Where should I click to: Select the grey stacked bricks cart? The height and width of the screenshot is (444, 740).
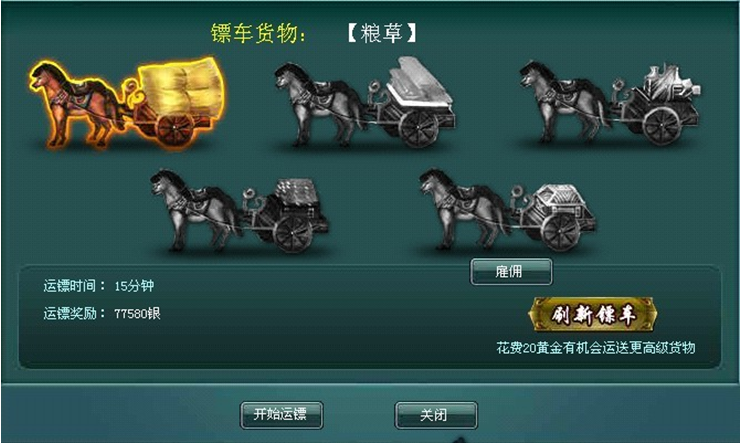240,210
